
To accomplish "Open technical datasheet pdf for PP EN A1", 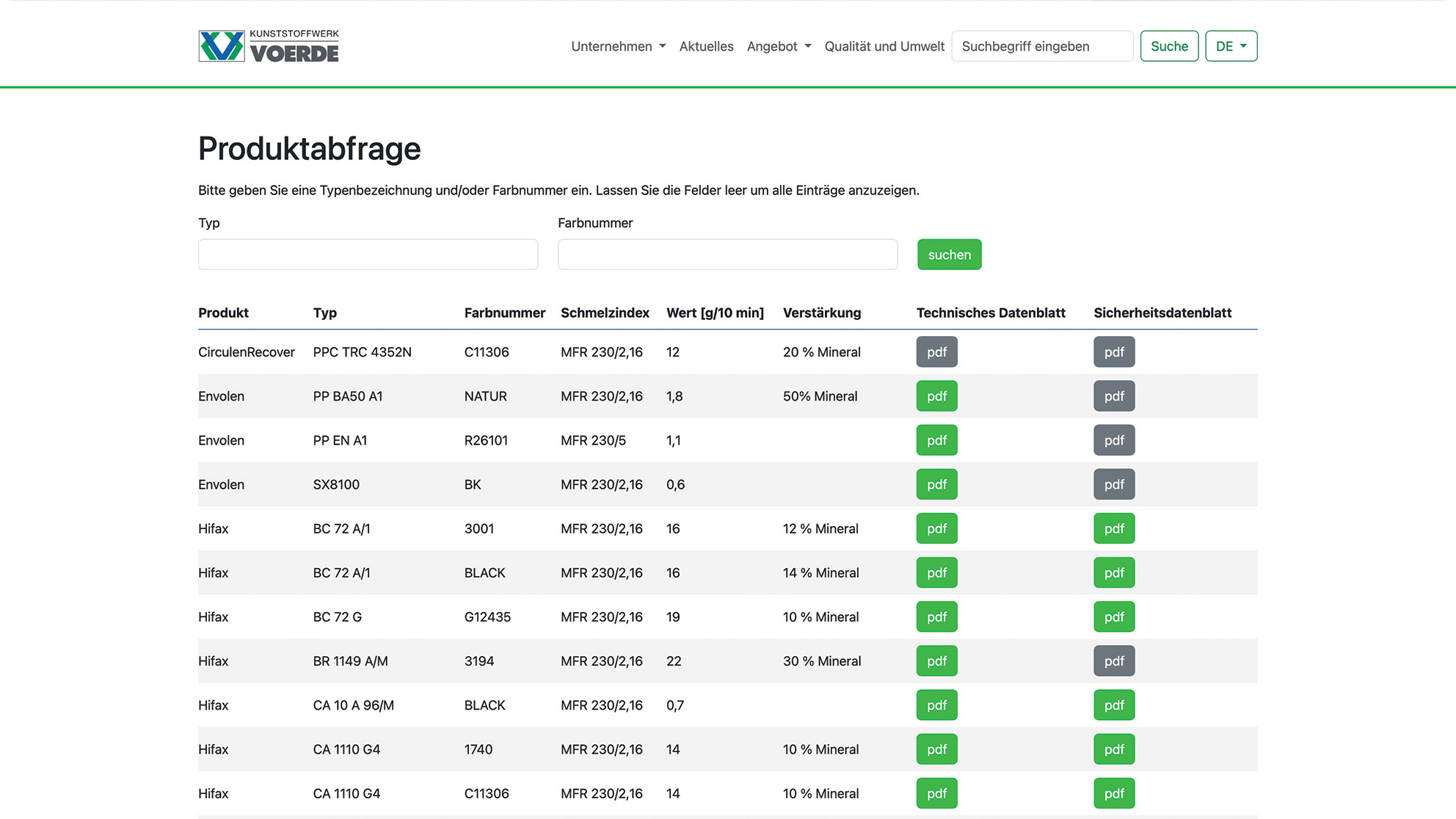I will point(936,440).
